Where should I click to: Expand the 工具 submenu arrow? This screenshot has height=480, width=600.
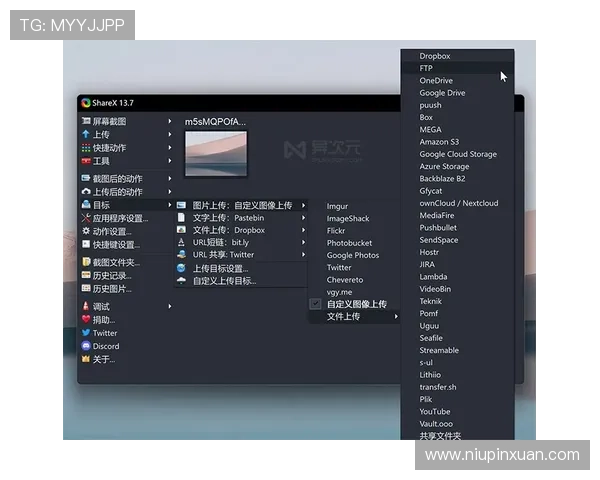(x=170, y=161)
